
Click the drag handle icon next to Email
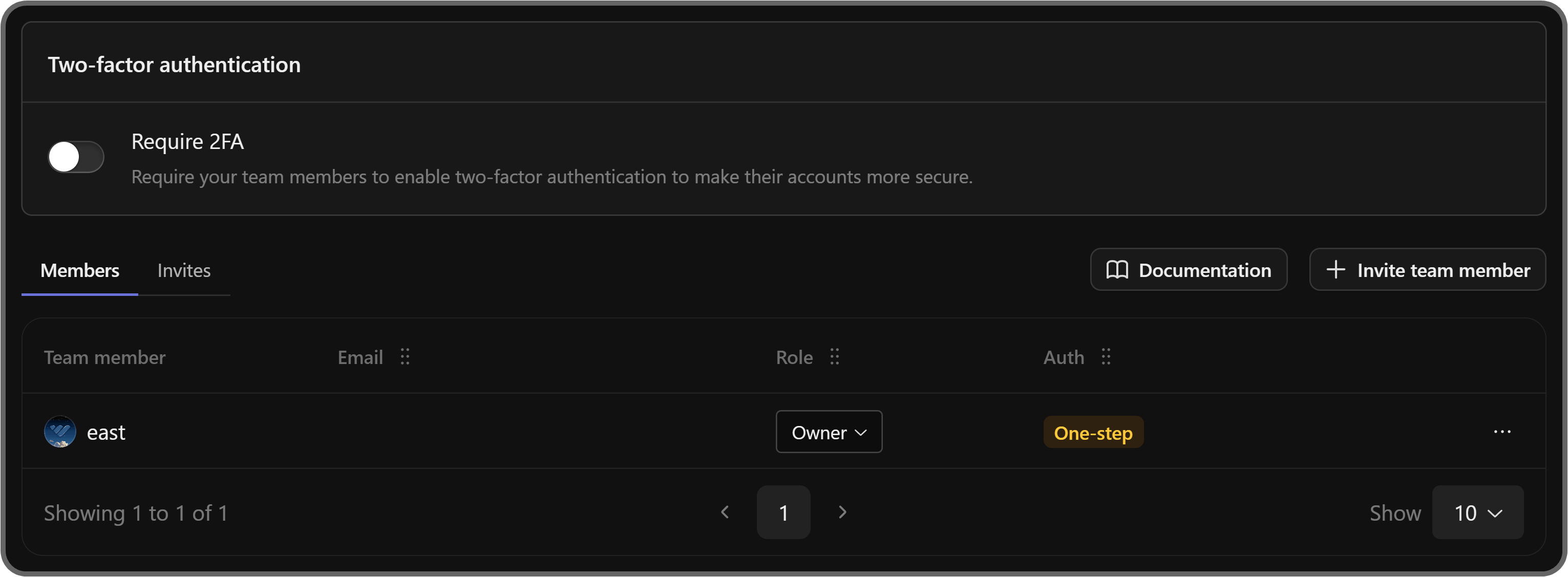pos(405,357)
